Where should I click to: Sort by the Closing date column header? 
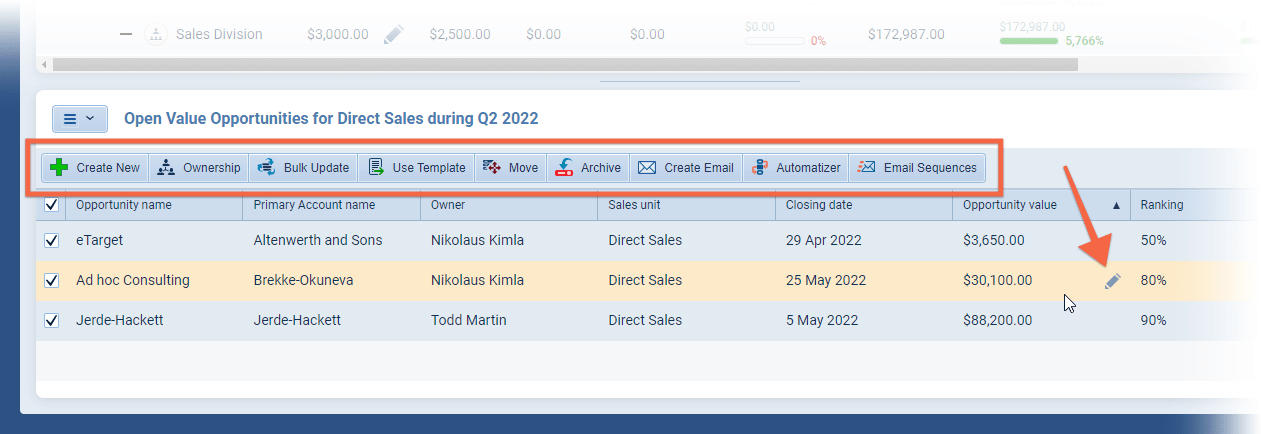(818, 205)
